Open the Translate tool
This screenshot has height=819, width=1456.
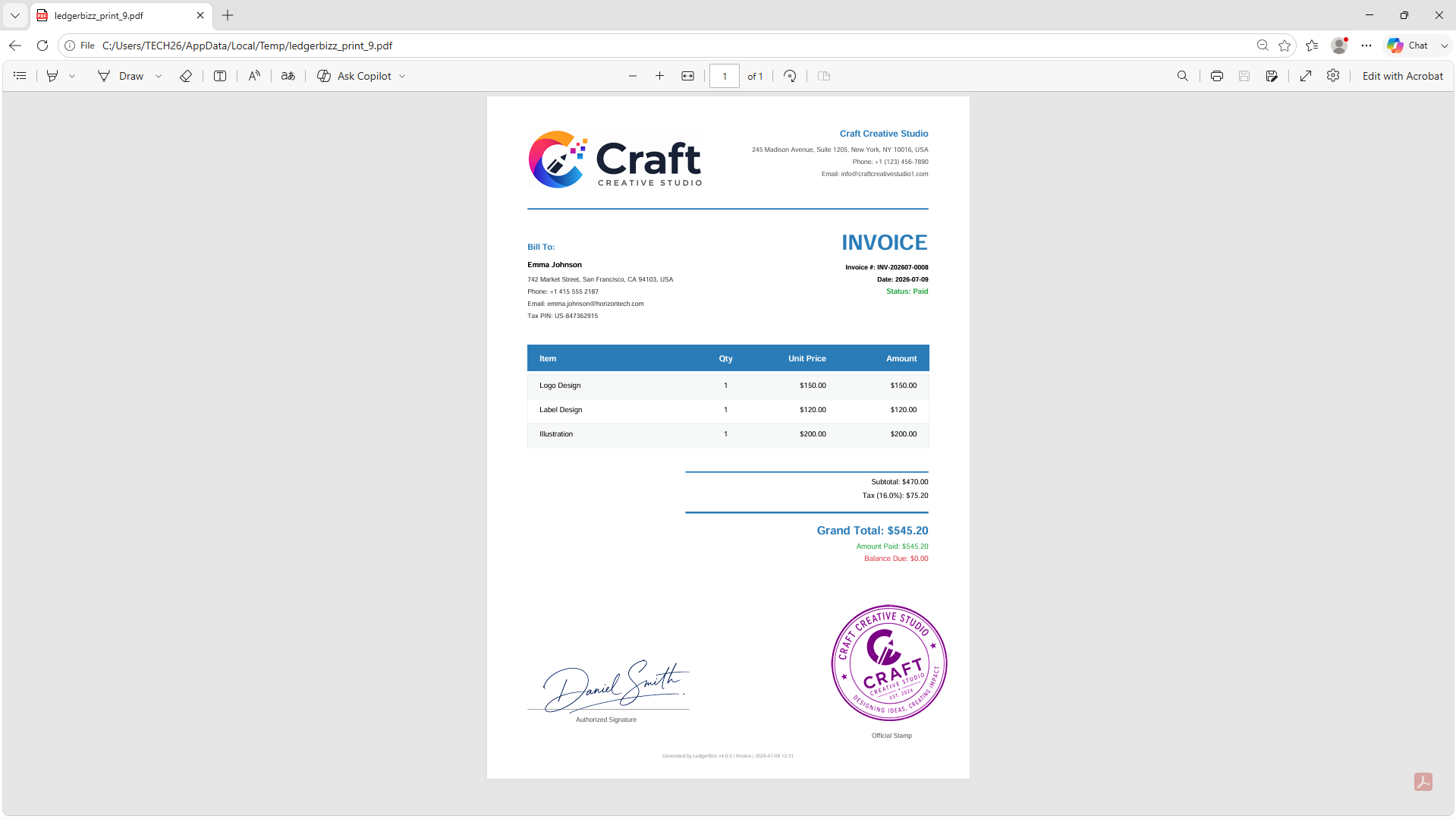point(288,76)
